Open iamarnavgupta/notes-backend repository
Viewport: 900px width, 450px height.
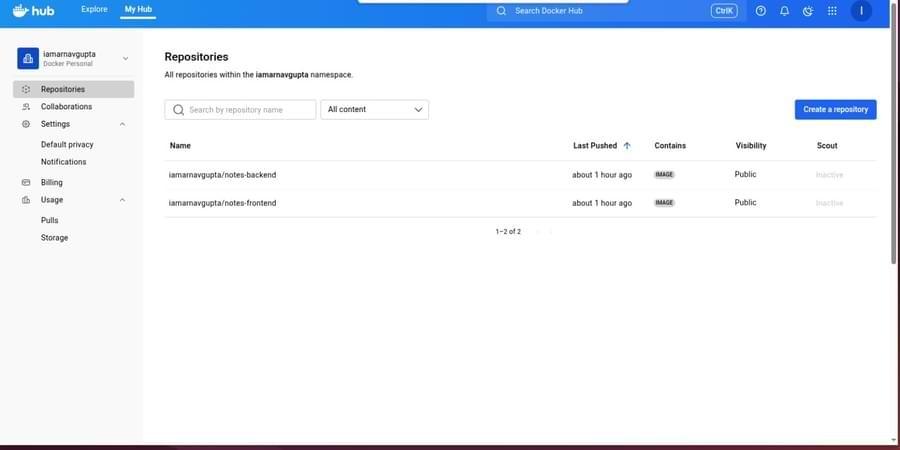(222, 174)
